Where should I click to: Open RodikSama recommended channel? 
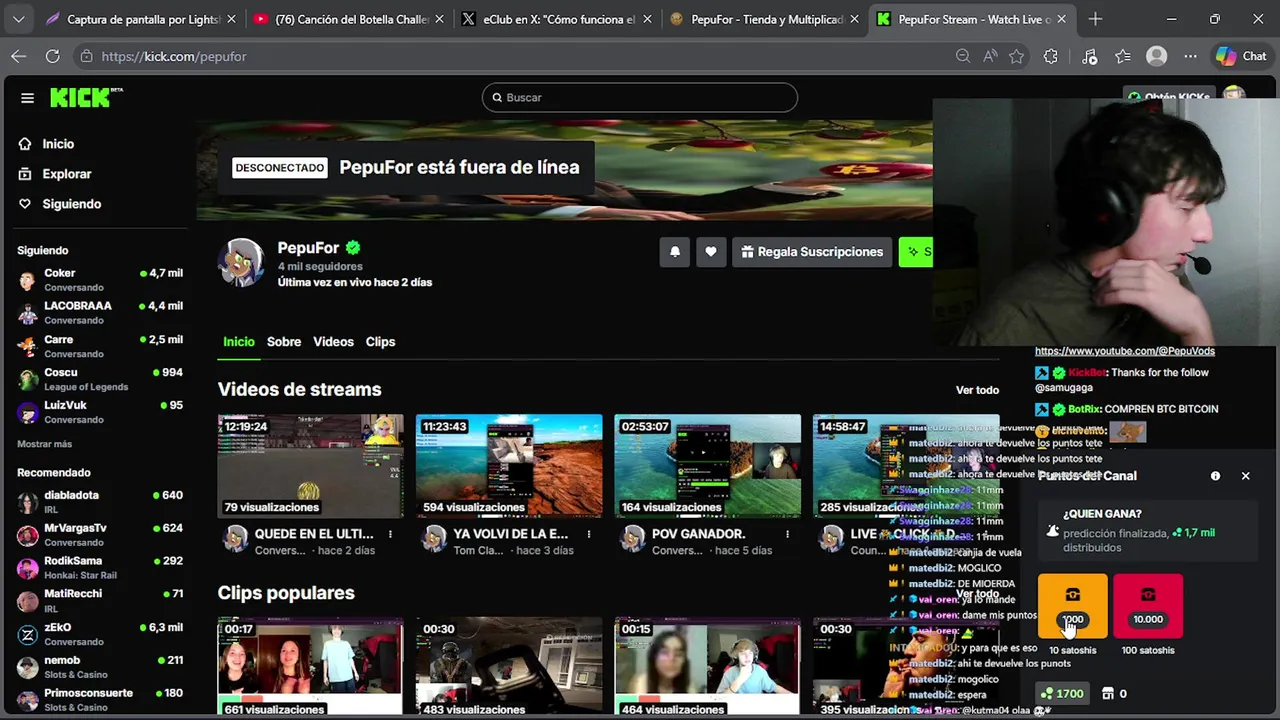point(100,568)
